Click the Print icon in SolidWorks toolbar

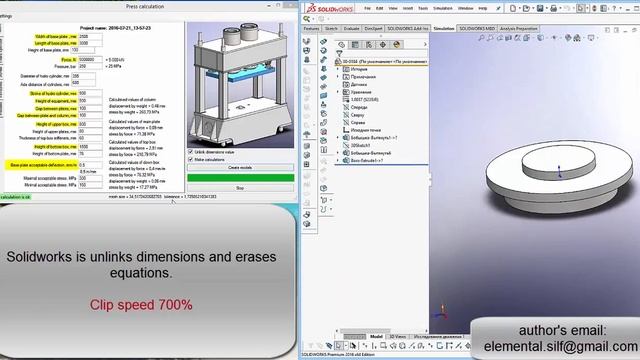(554, 8)
